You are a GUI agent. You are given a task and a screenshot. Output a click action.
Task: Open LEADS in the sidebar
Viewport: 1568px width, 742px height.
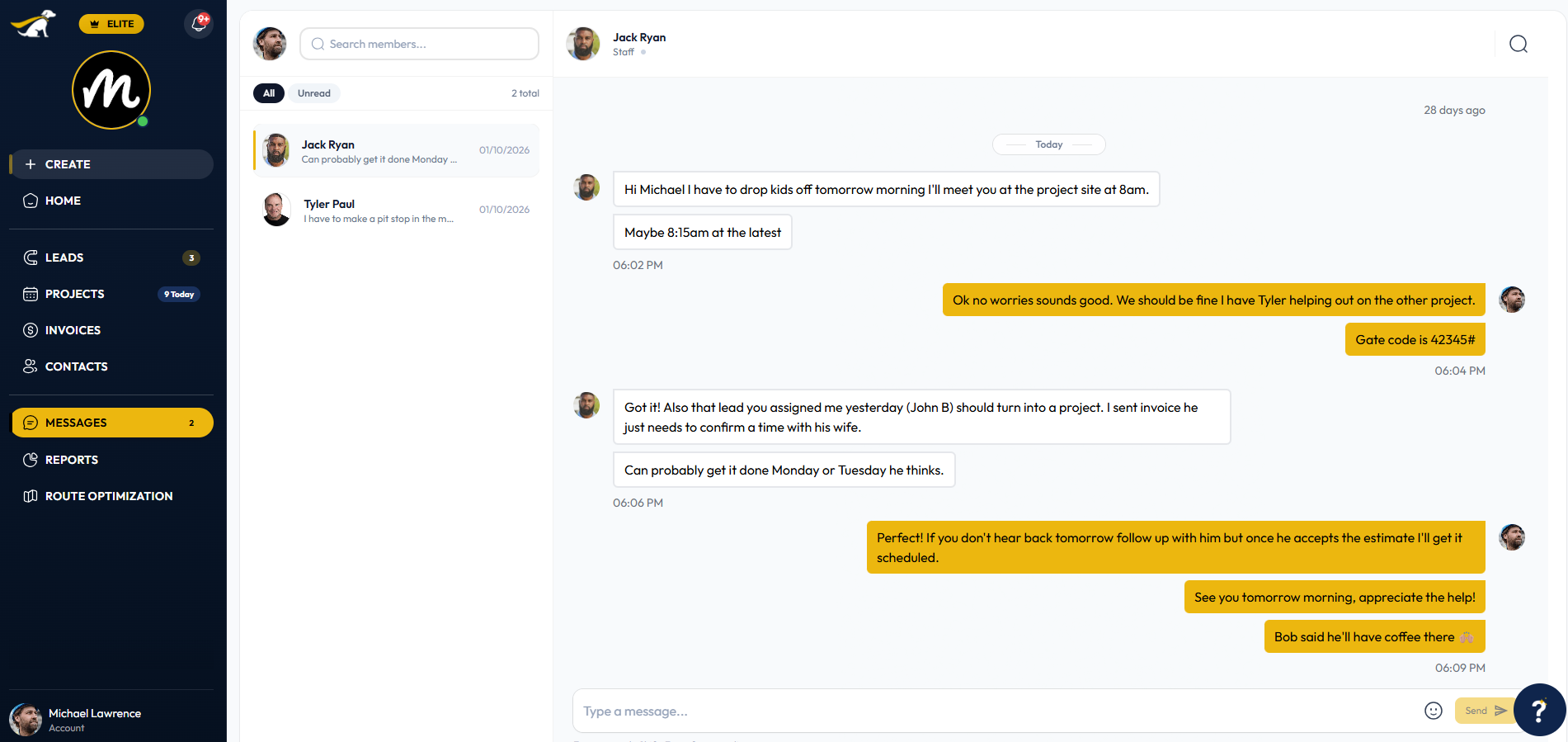(x=111, y=258)
